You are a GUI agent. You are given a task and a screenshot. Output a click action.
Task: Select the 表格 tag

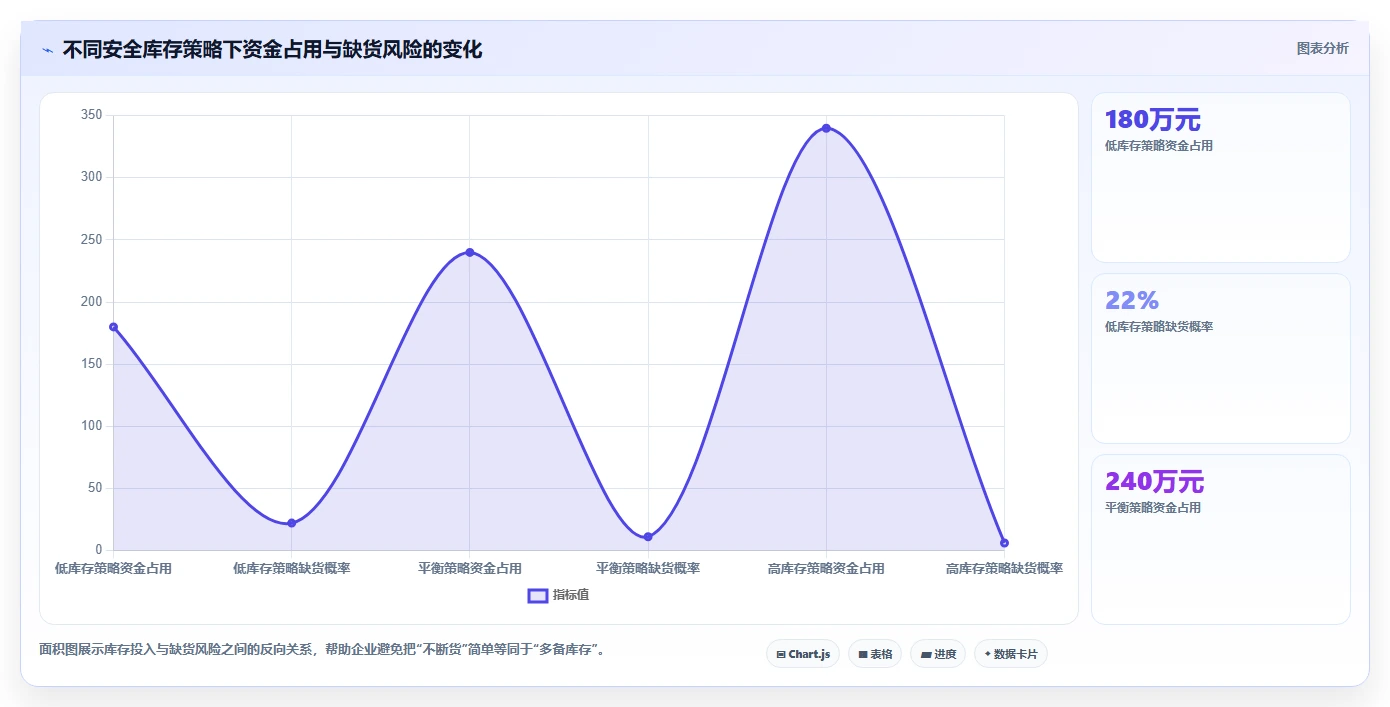(x=875, y=654)
